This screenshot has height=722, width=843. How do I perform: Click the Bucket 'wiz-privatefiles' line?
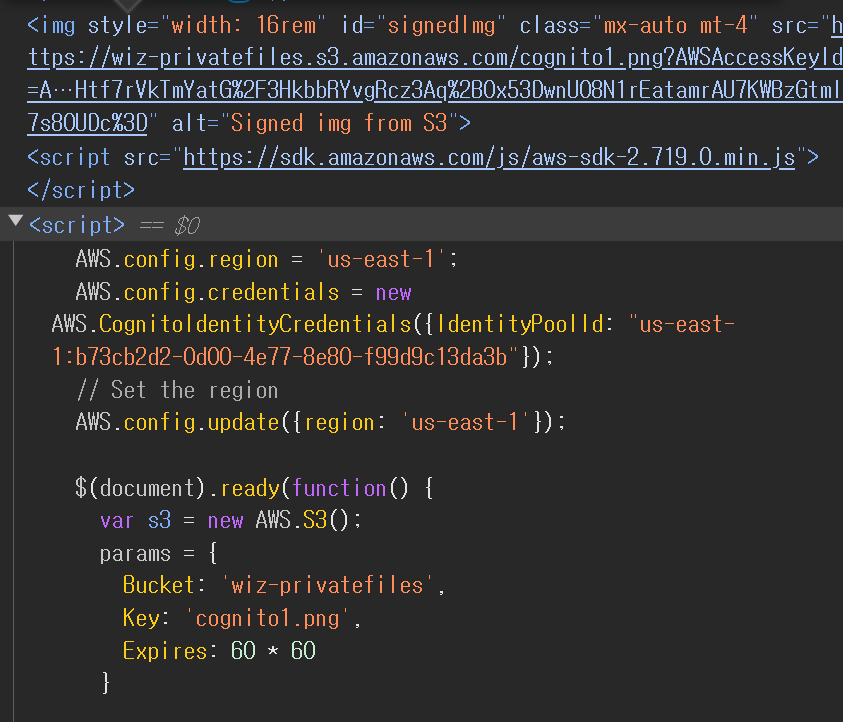click(x=284, y=585)
